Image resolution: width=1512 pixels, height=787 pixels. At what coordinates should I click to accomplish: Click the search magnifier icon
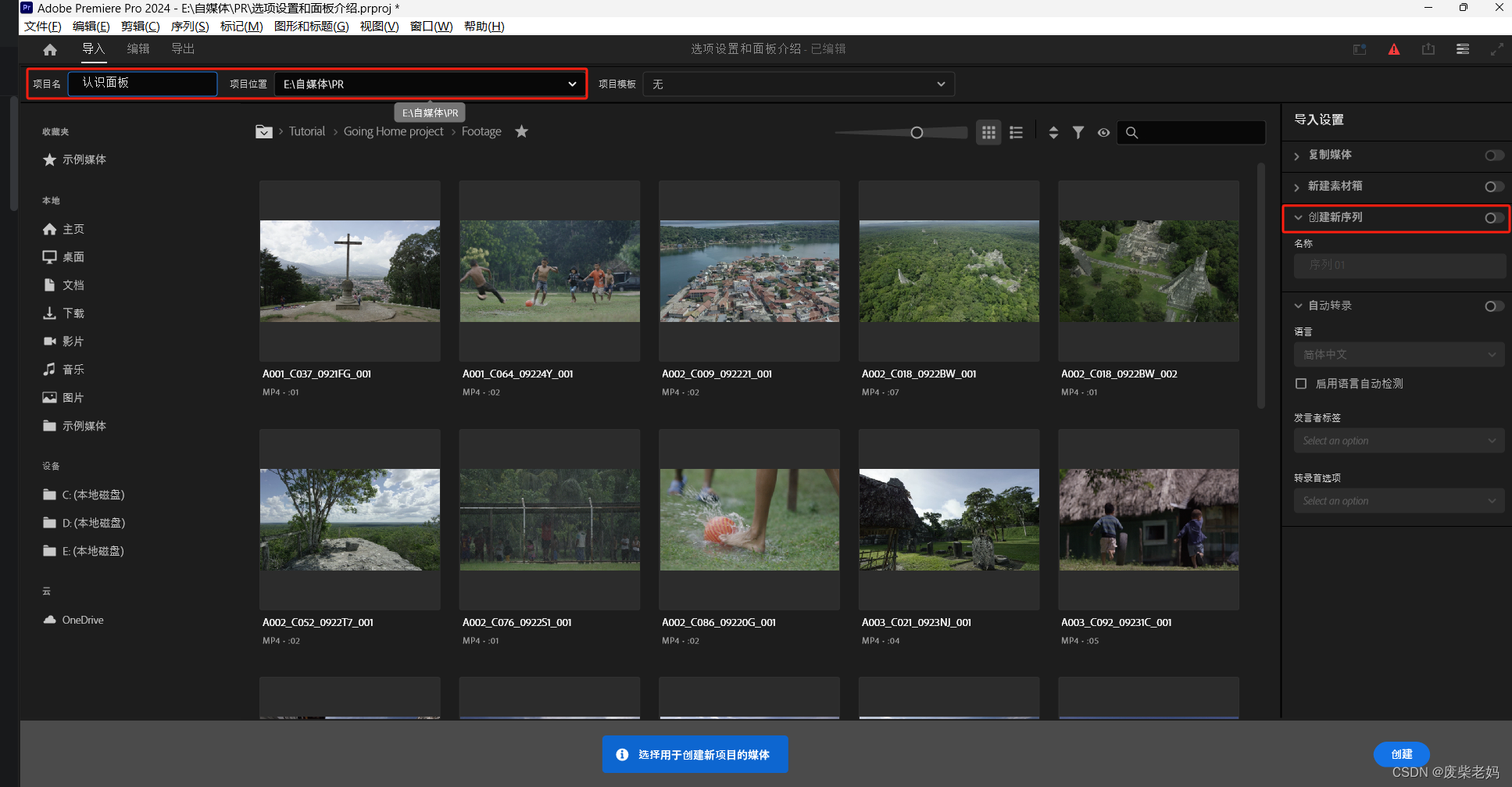(x=1131, y=133)
